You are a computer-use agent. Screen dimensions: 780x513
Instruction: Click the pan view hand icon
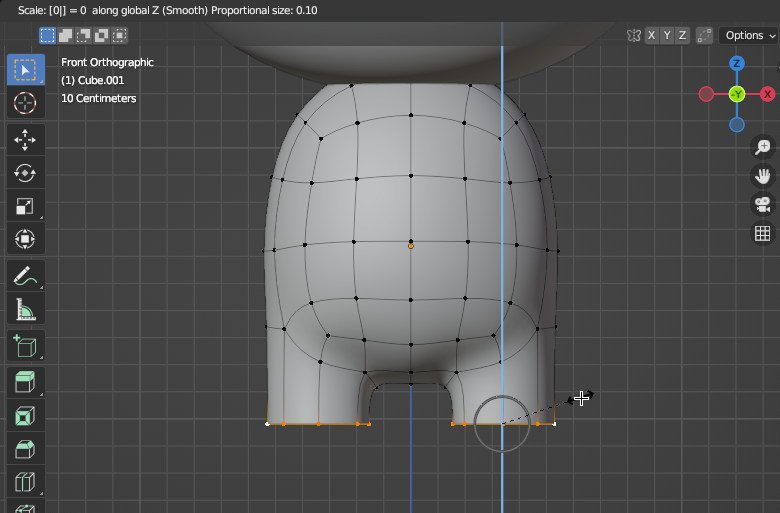tap(763, 176)
